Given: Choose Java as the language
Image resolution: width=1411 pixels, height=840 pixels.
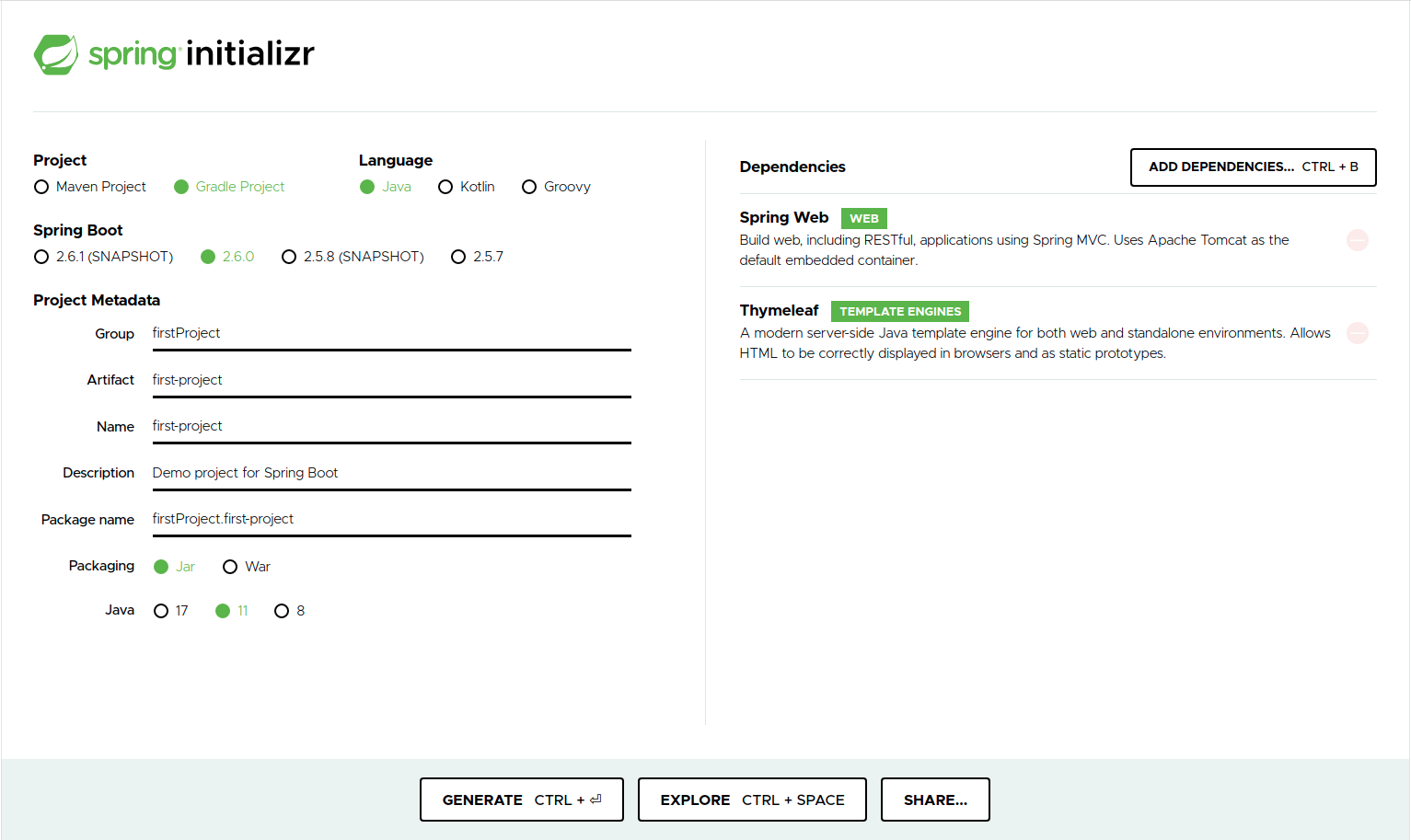Looking at the screenshot, I should (385, 187).
